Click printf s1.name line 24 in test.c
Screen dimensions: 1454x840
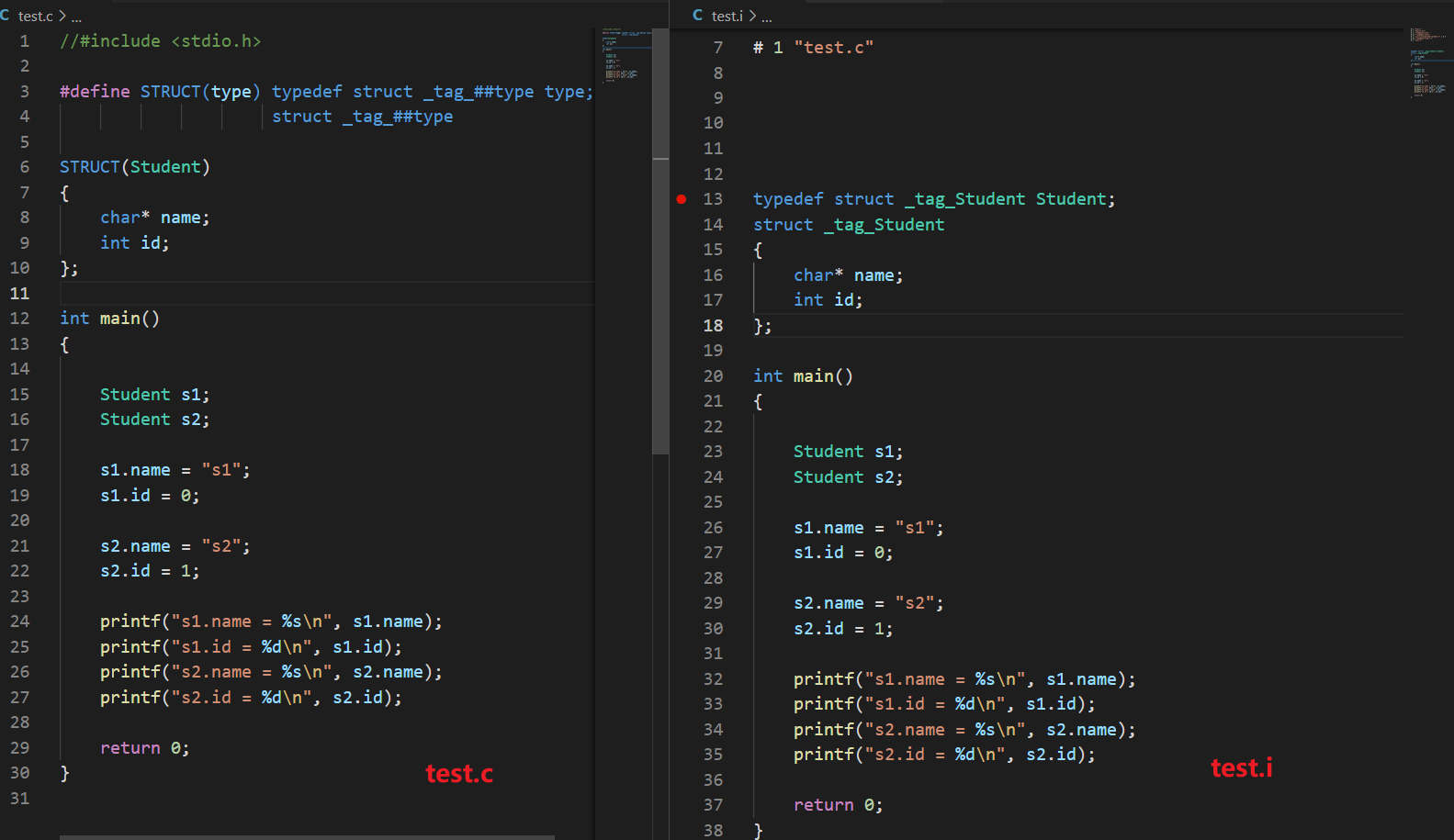point(271,622)
